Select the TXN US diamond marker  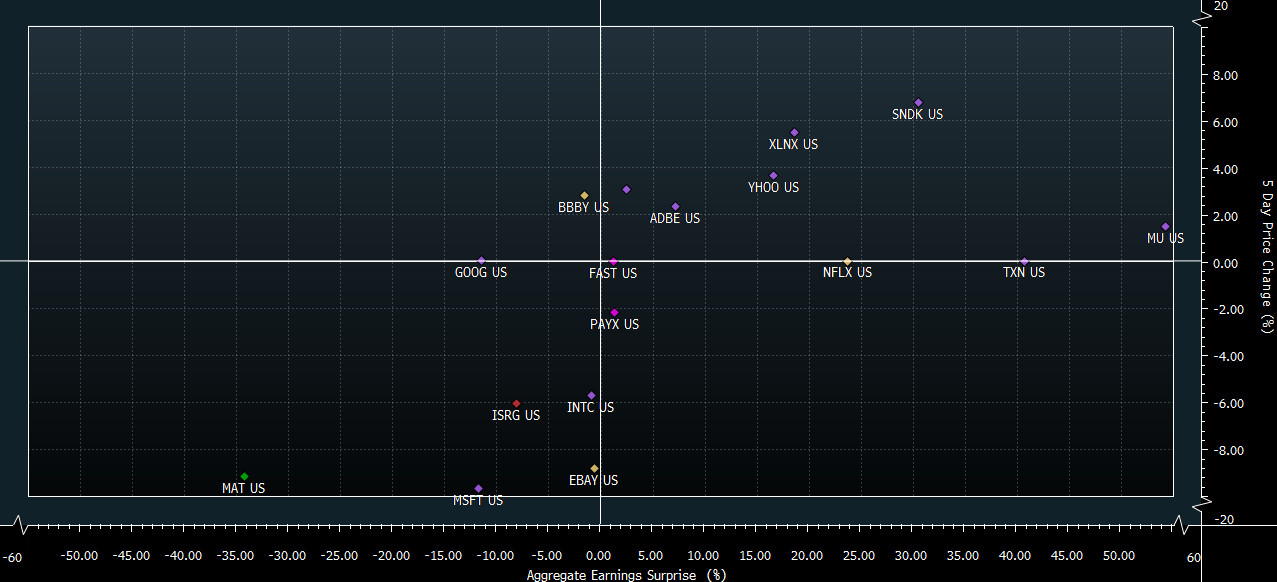click(1023, 261)
